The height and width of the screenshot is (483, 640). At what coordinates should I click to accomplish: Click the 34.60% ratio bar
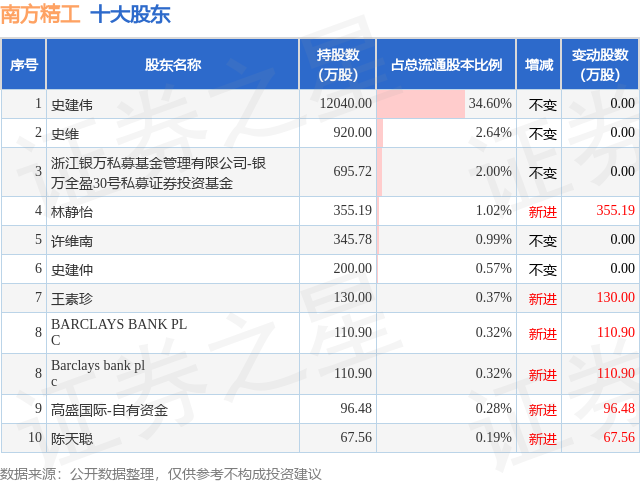tap(421, 104)
